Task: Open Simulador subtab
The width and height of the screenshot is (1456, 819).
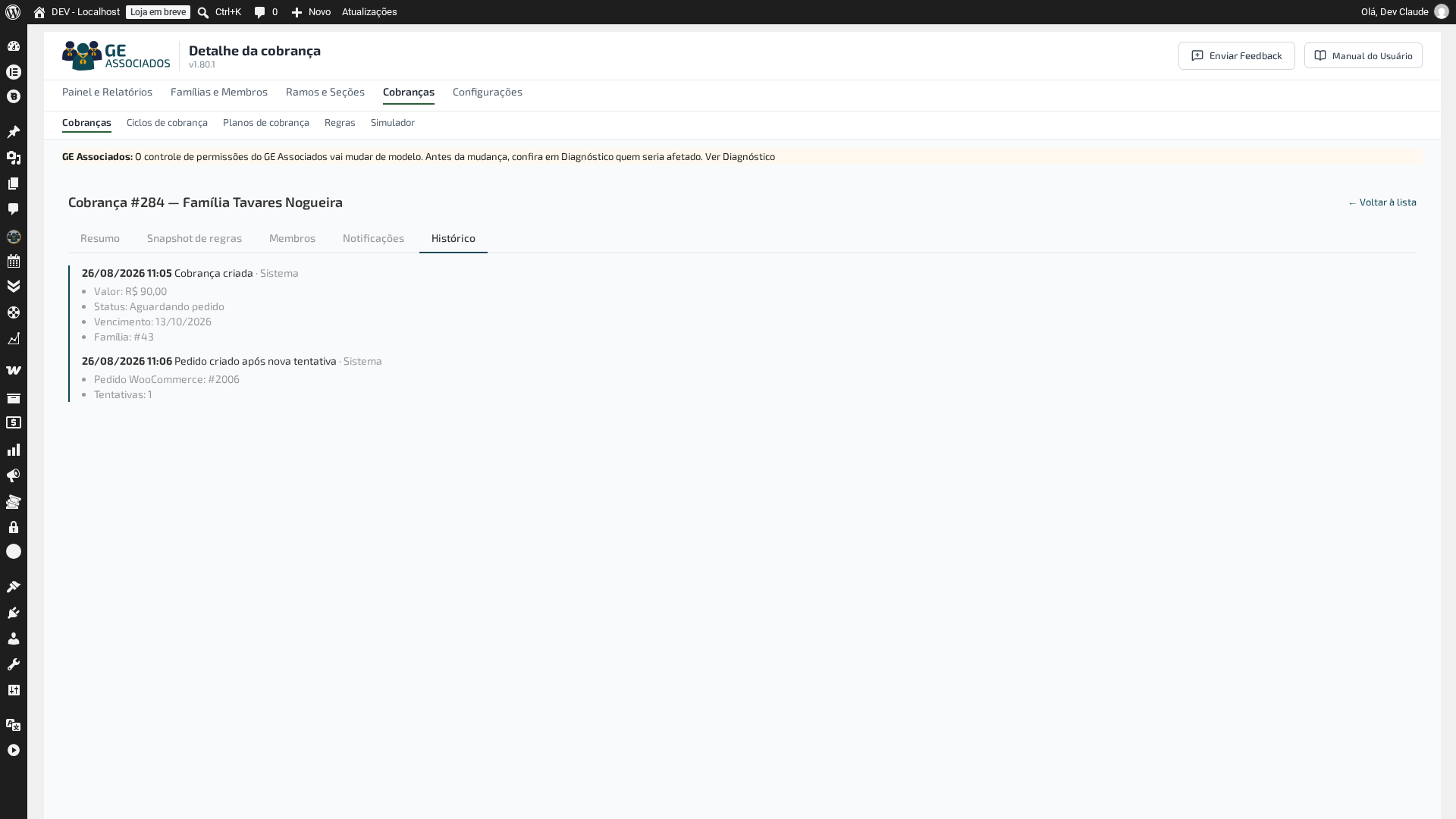Action: pyautogui.click(x=393, y=122)
